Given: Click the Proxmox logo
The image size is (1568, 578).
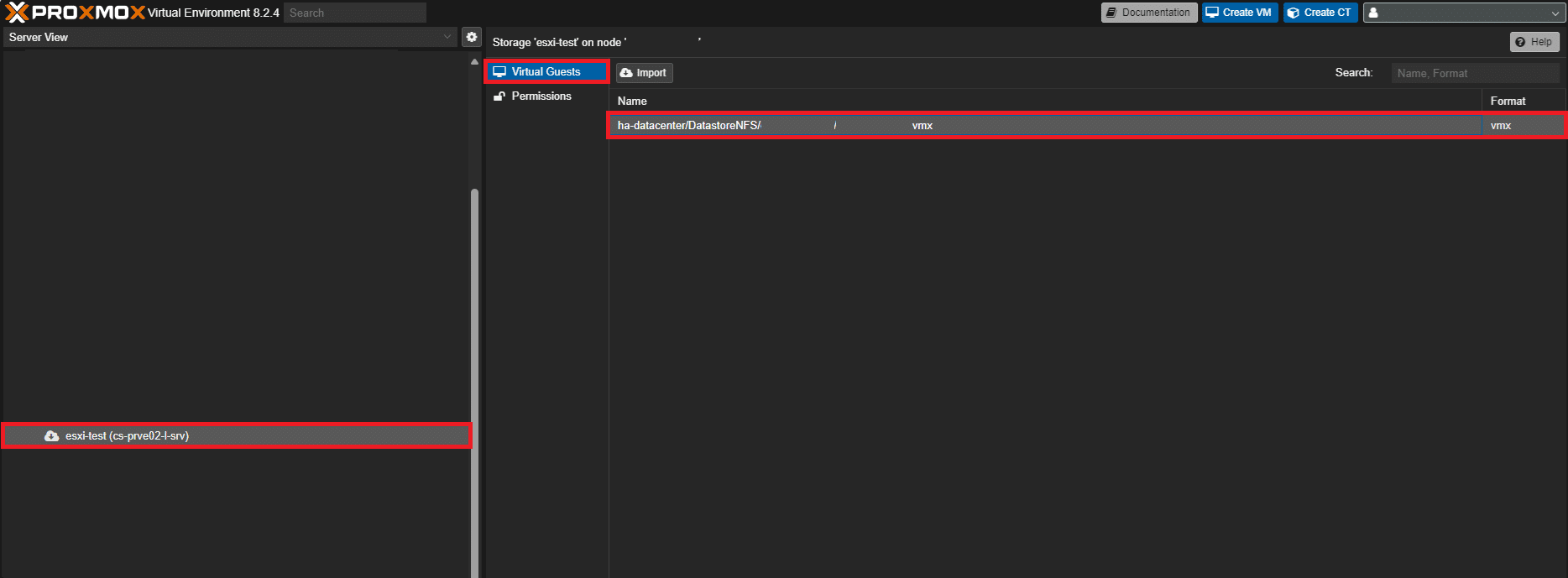Looking at the screenshot, I should pos(75,13).
